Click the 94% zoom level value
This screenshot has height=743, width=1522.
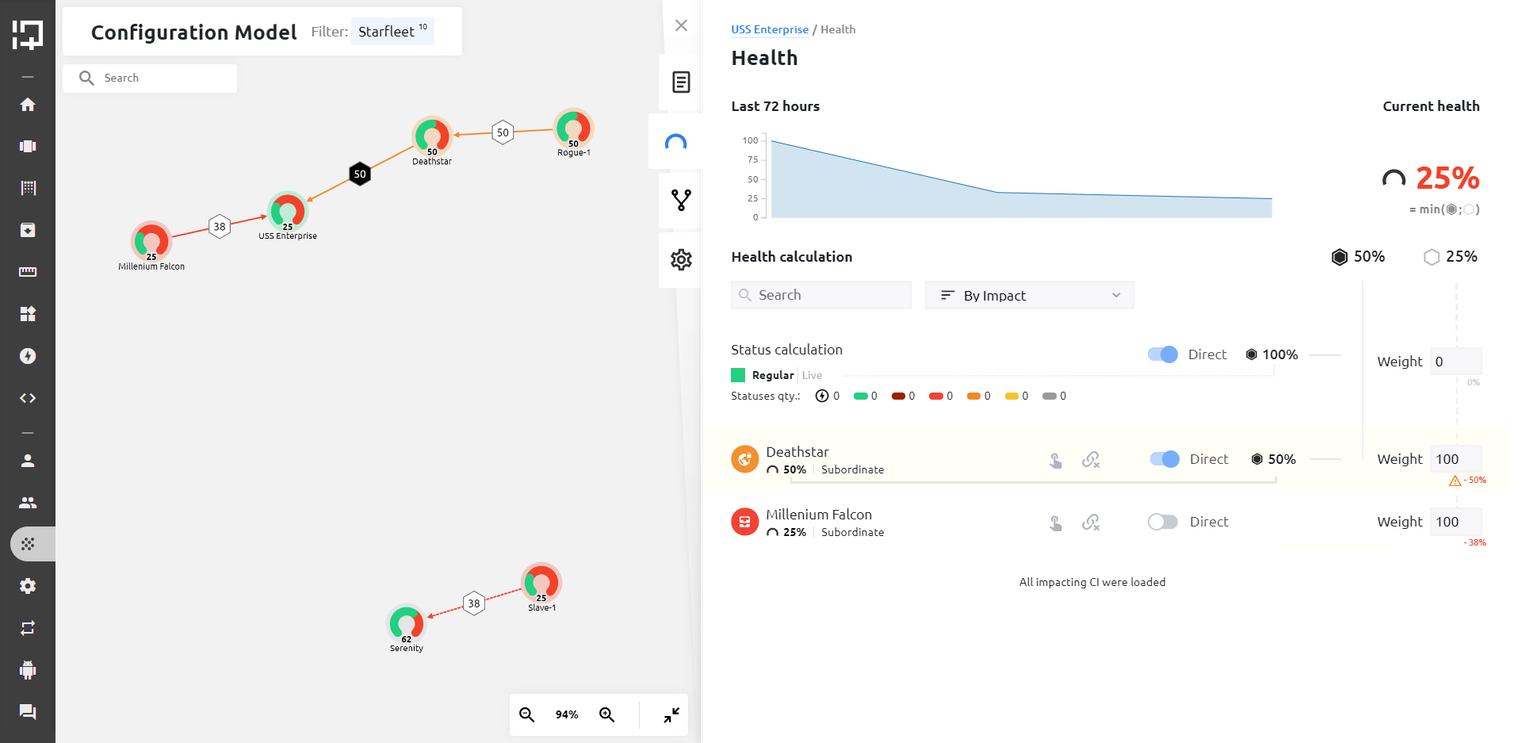(x=567, y=715)
